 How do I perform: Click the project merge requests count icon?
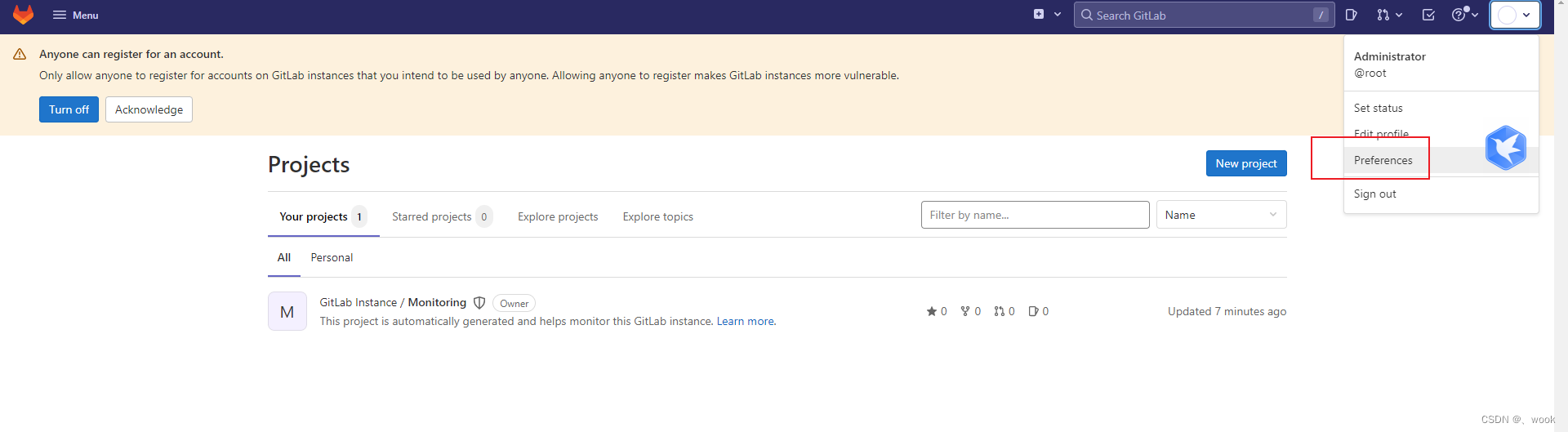coord(1000,311)
